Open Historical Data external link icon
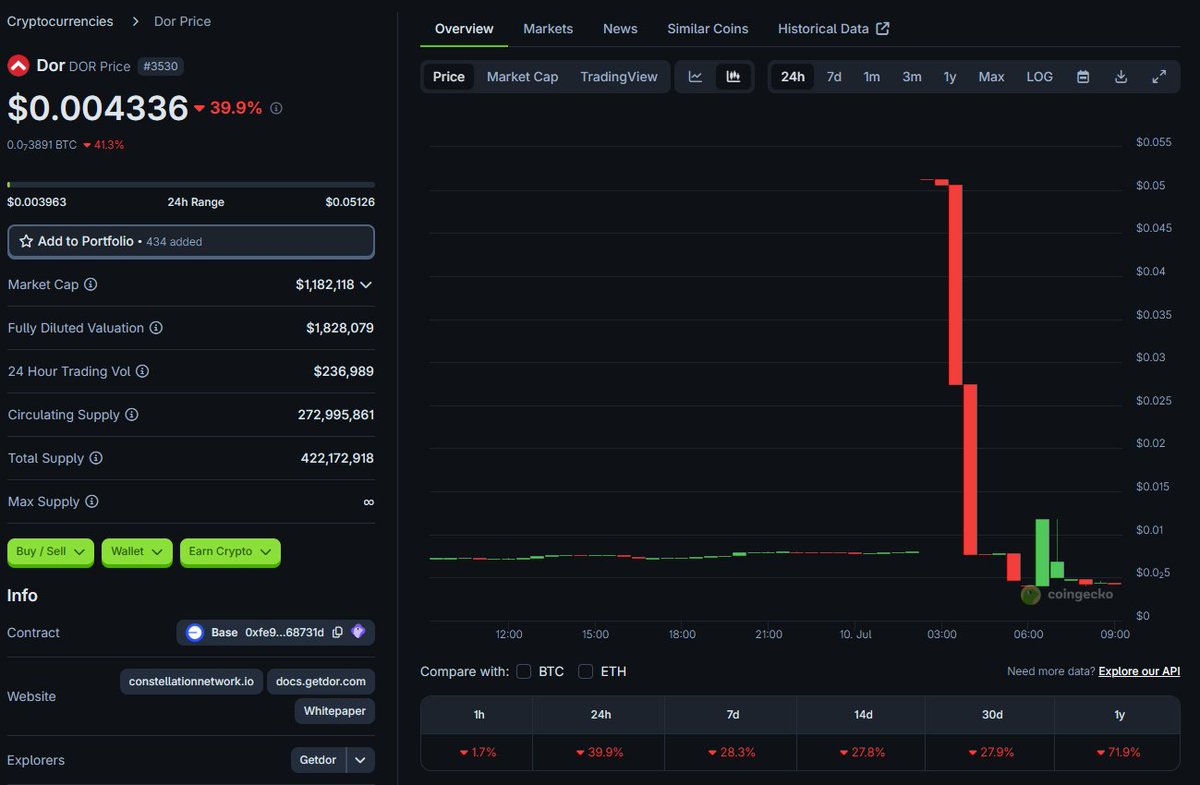 882,28
